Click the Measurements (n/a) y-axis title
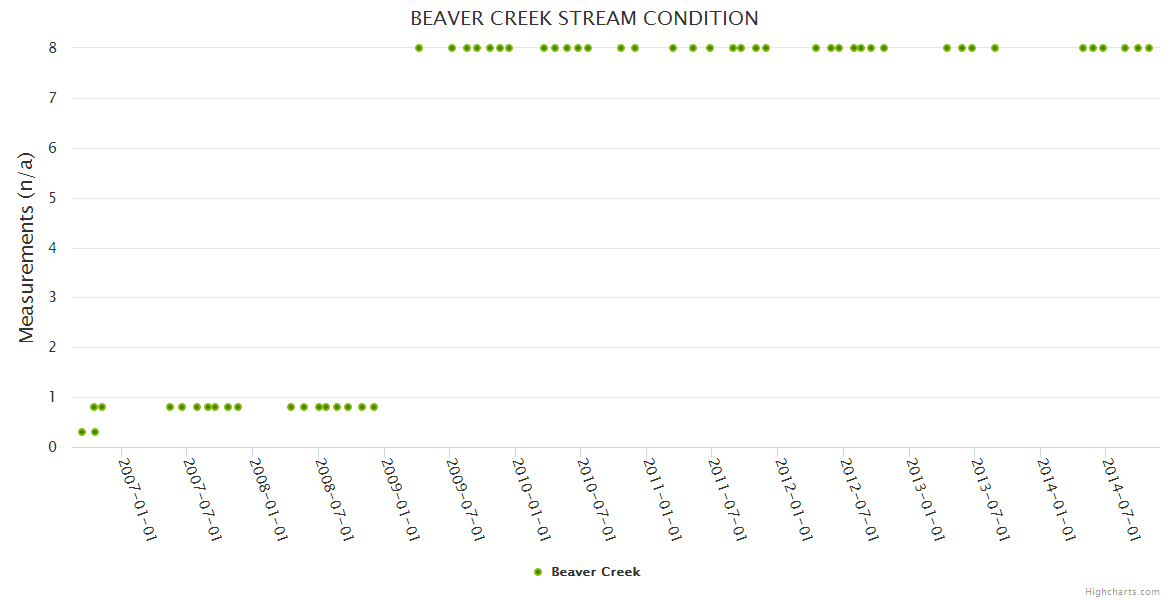1170x600 pixels. [27, 247]
